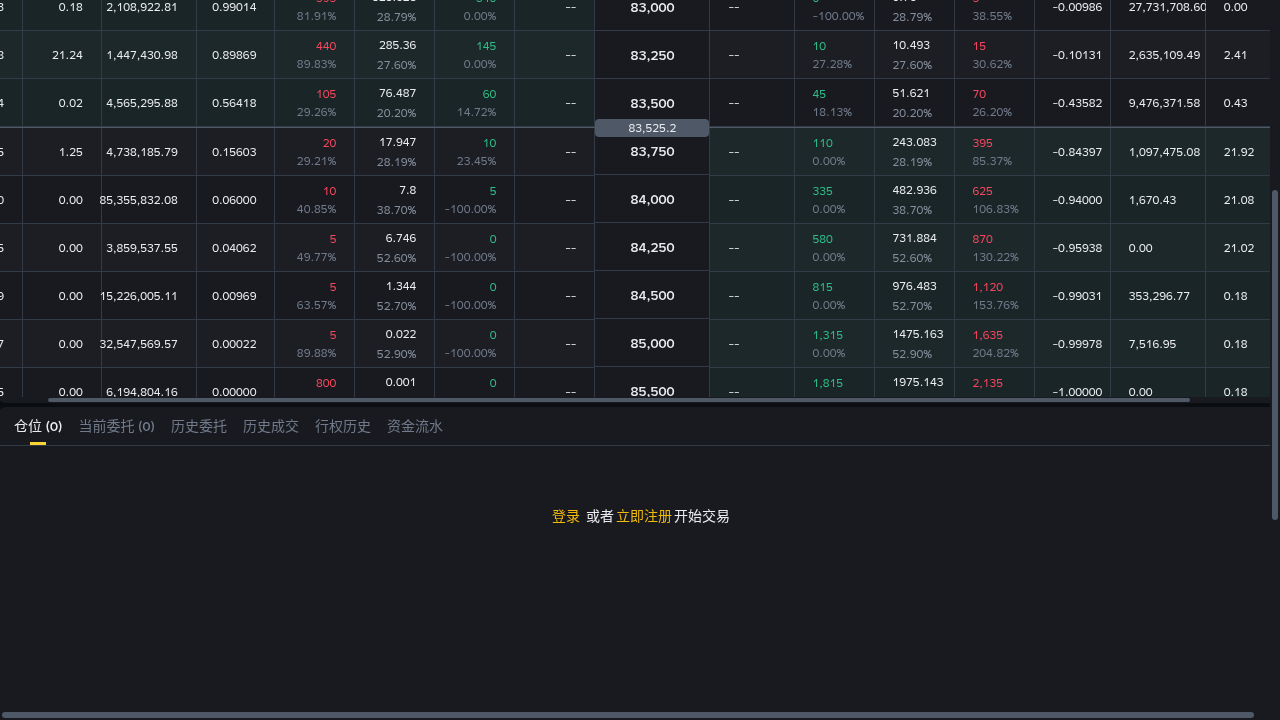Open the 历史委托 tab

199,426
